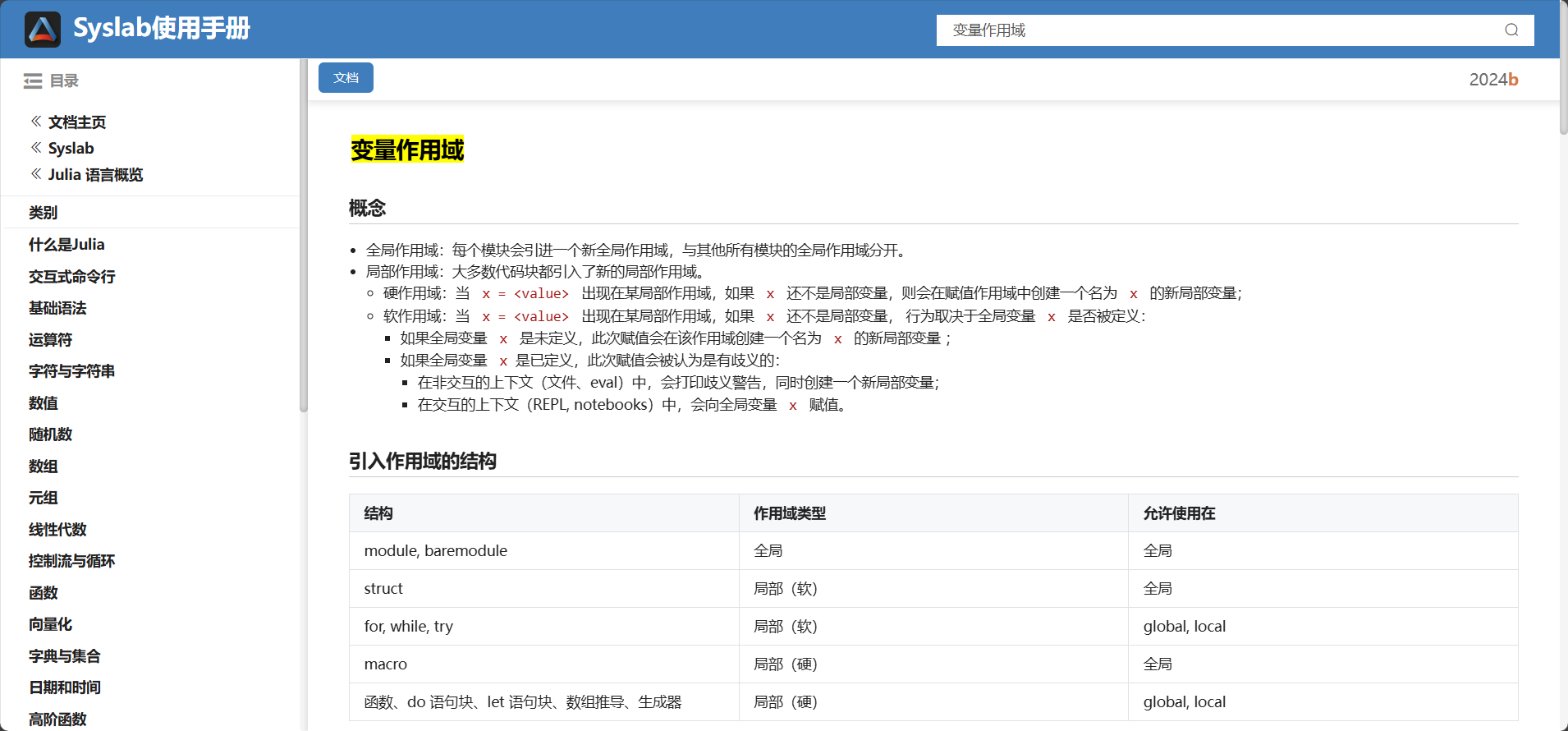The height and width of the screenshot is (731, 1568).
Task: Go to 文档主页
Action: point(77,122)
